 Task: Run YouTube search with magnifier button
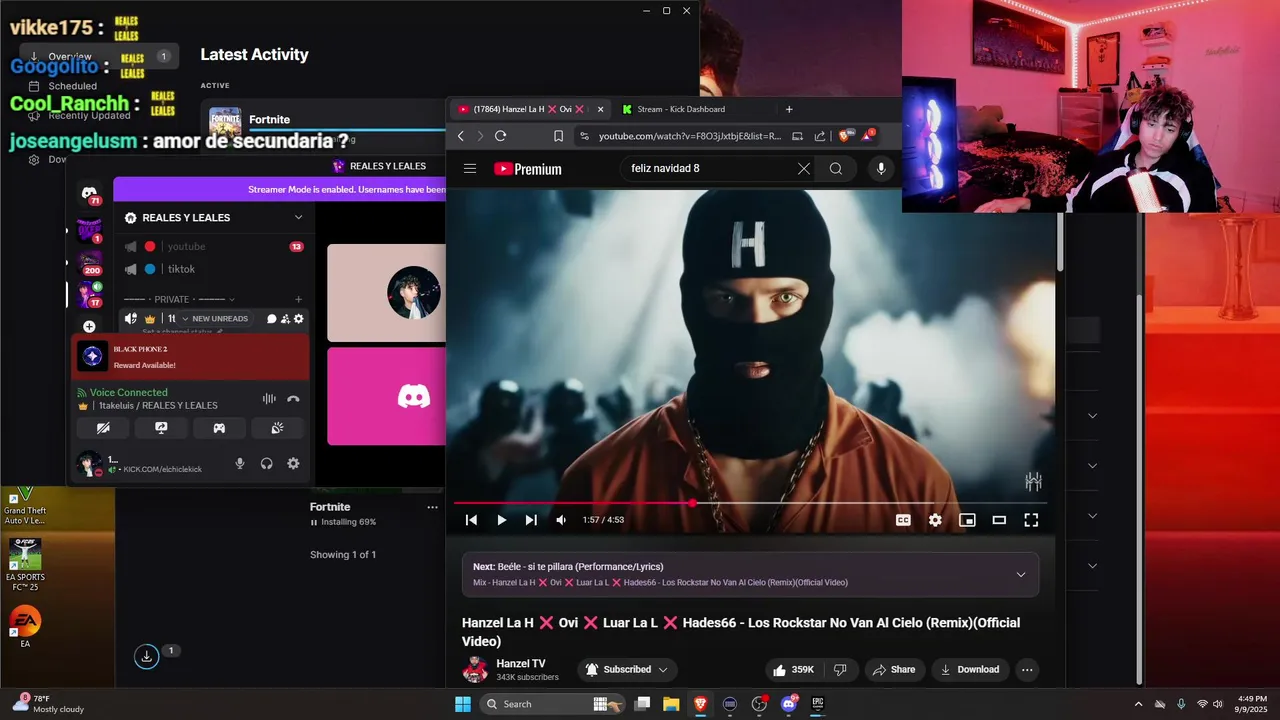(836, 168)
